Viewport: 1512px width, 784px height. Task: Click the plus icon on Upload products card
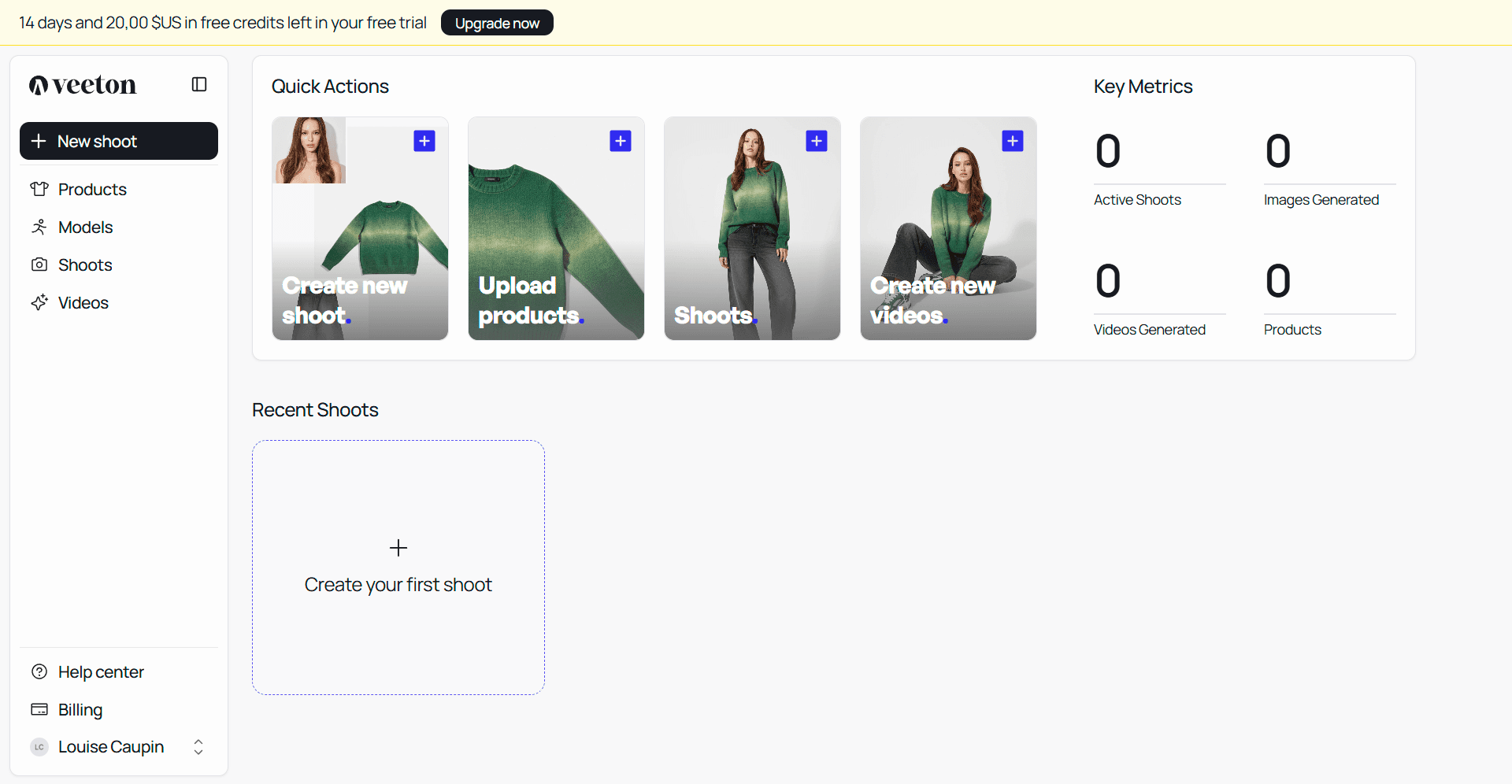620,141
